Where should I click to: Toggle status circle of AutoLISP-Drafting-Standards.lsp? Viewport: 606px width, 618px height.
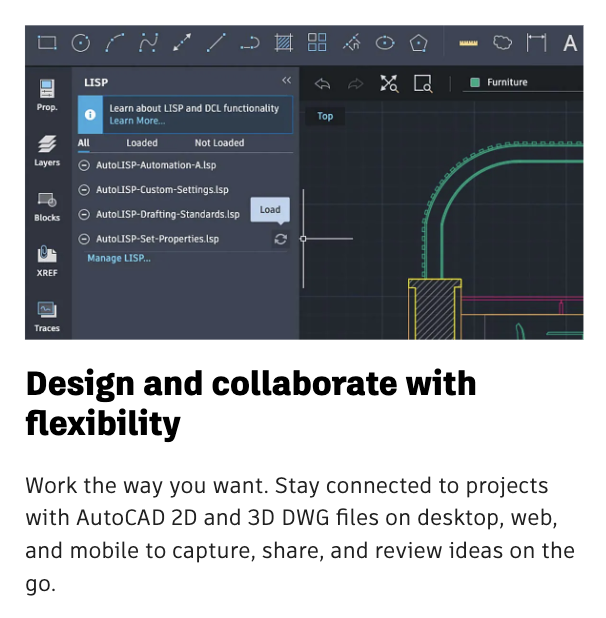[x=84, y=214]
